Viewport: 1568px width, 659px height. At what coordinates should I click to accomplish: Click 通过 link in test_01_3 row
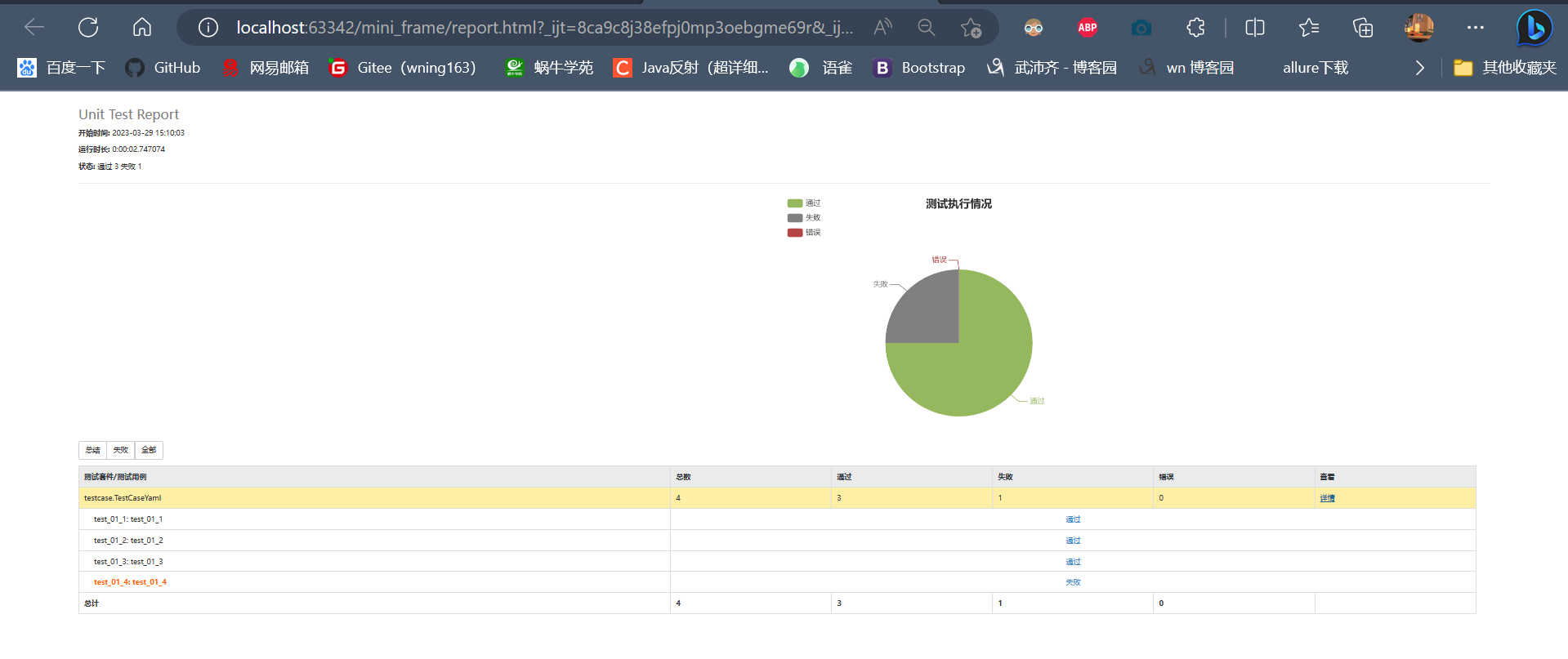[1073, 562]
